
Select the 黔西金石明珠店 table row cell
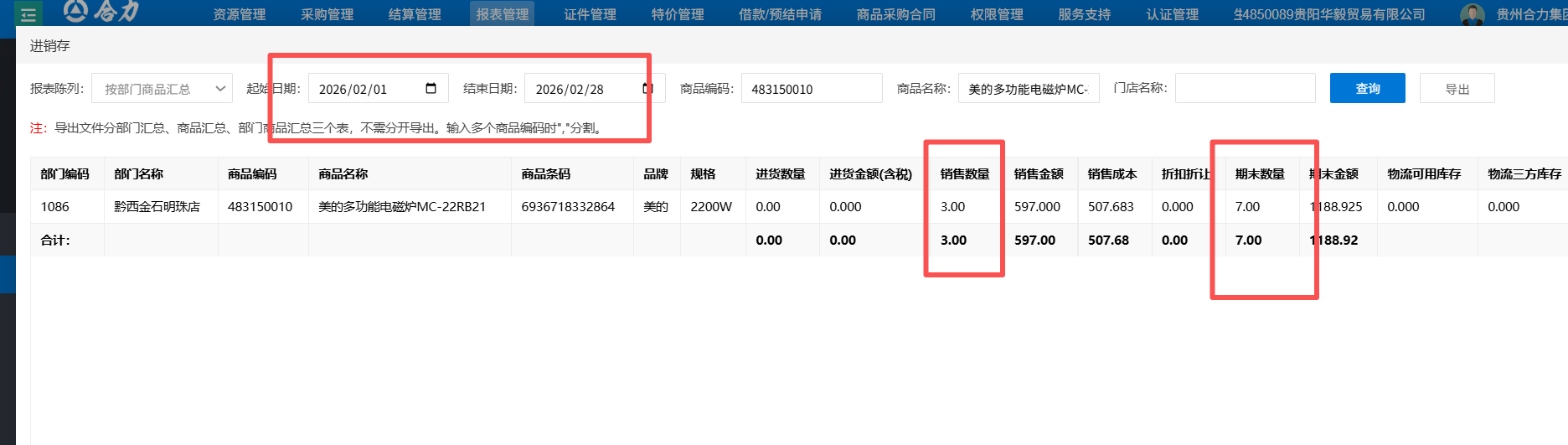tap(157, 207)
